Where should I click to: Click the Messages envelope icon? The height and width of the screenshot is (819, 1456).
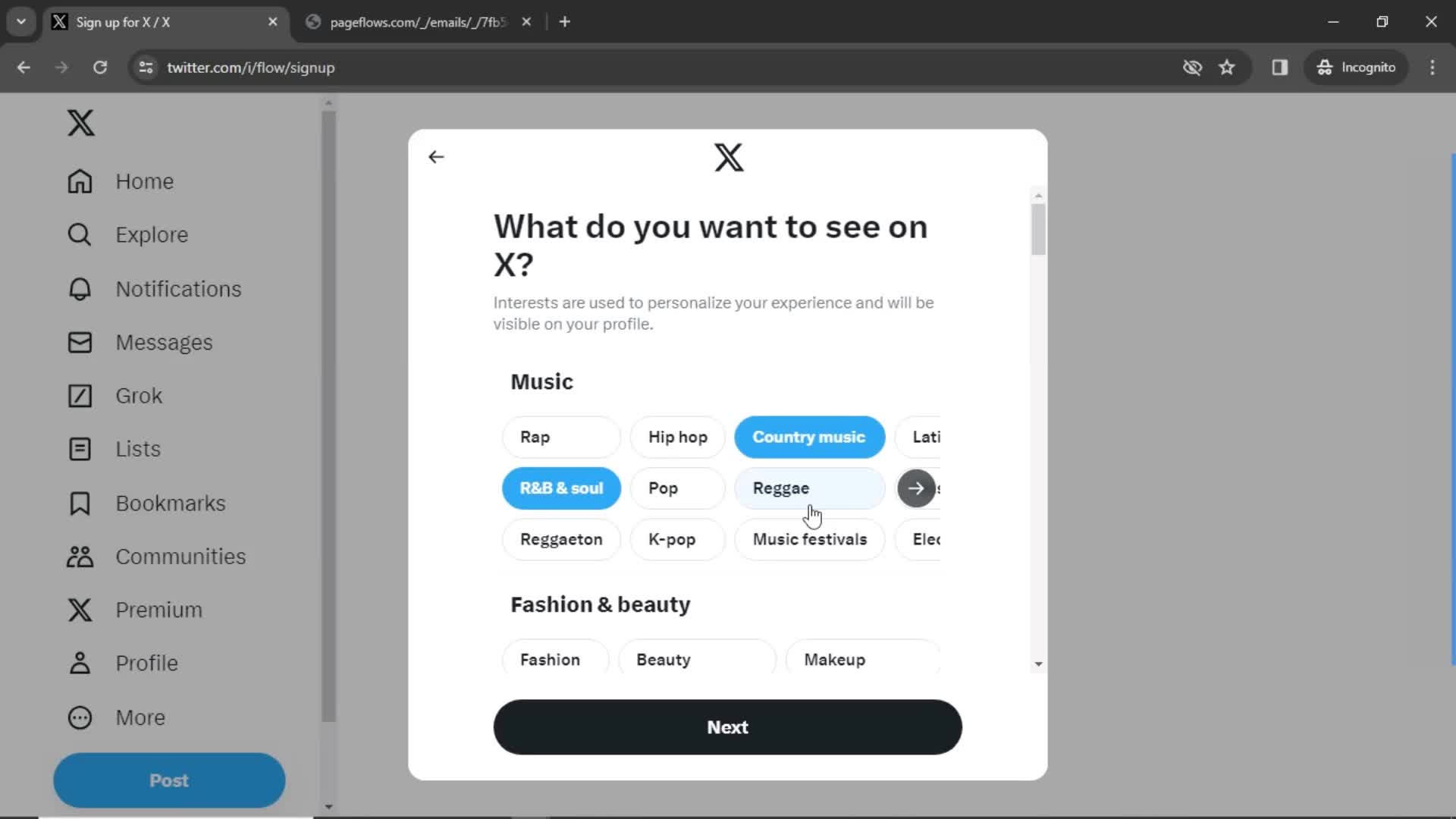(79, 342)
